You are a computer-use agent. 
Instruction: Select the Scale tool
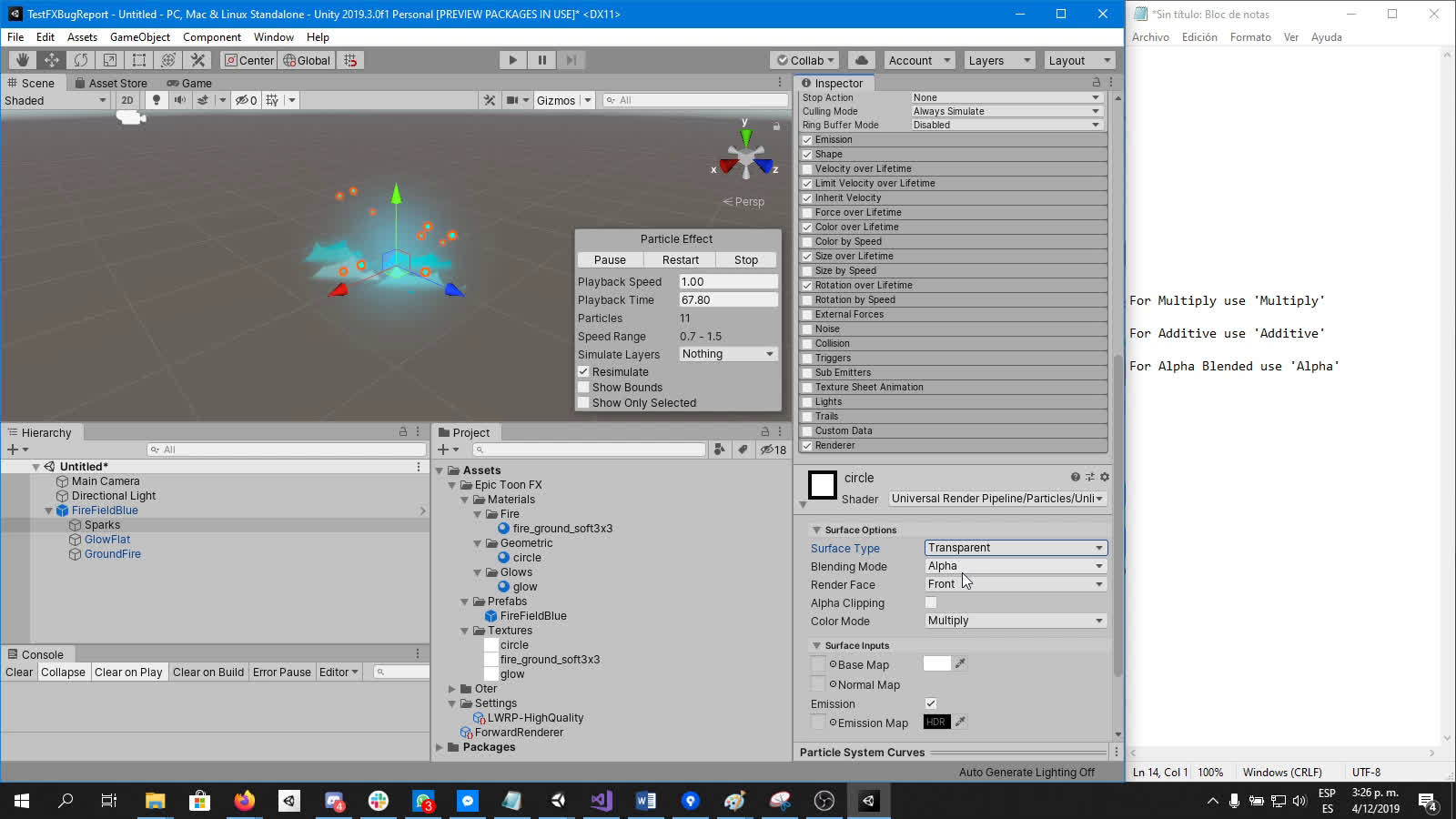click(110, 60)
